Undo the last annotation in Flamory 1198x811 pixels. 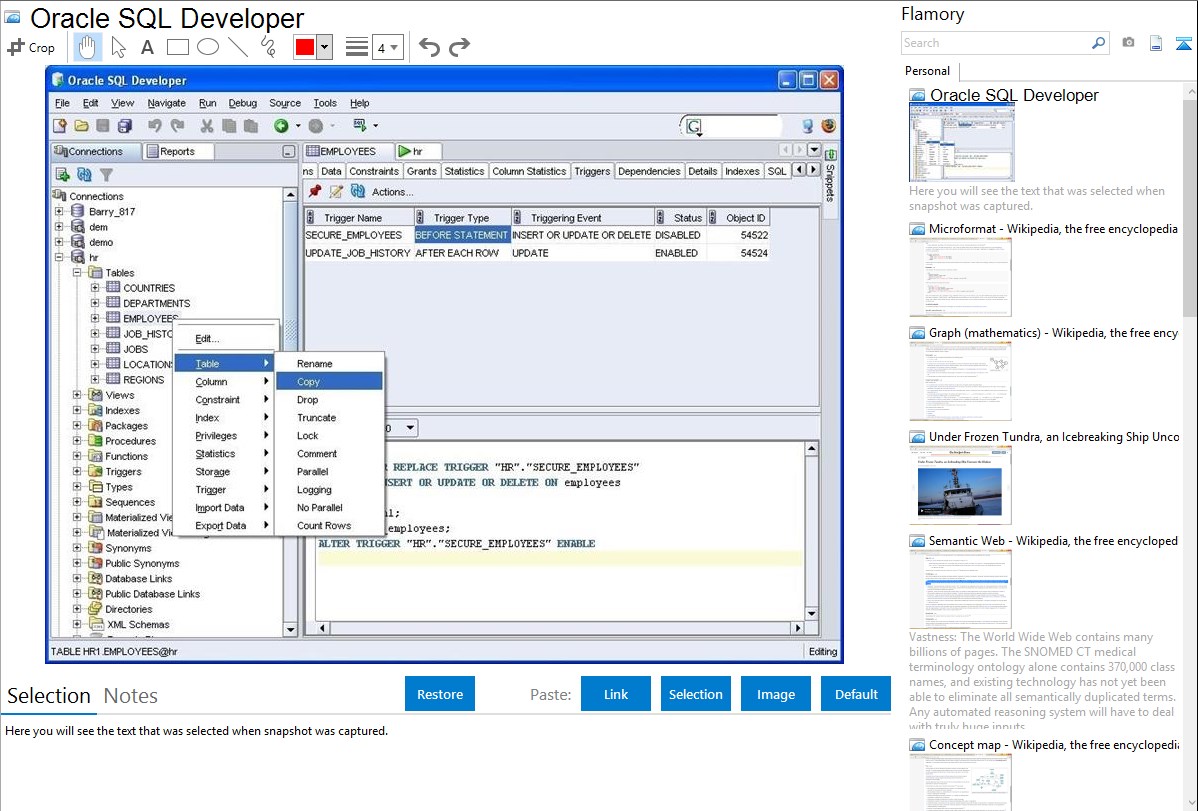pyautogui.click(x=429, y=47)
